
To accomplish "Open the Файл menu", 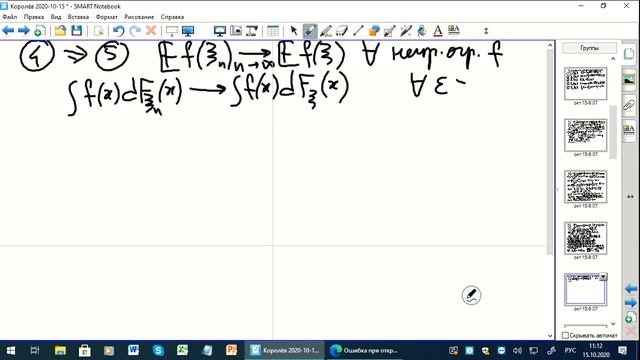I will click(10, 17).
